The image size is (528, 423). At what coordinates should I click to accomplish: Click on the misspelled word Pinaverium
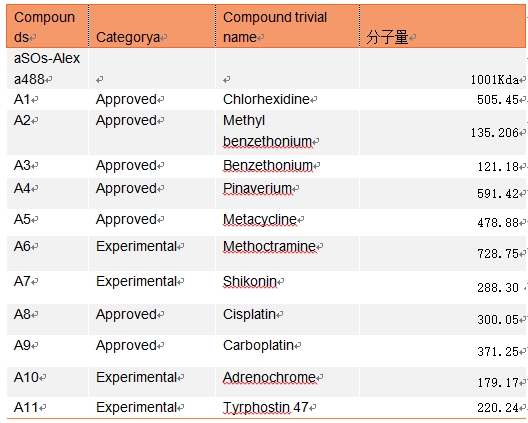click(x=257, y=188)
